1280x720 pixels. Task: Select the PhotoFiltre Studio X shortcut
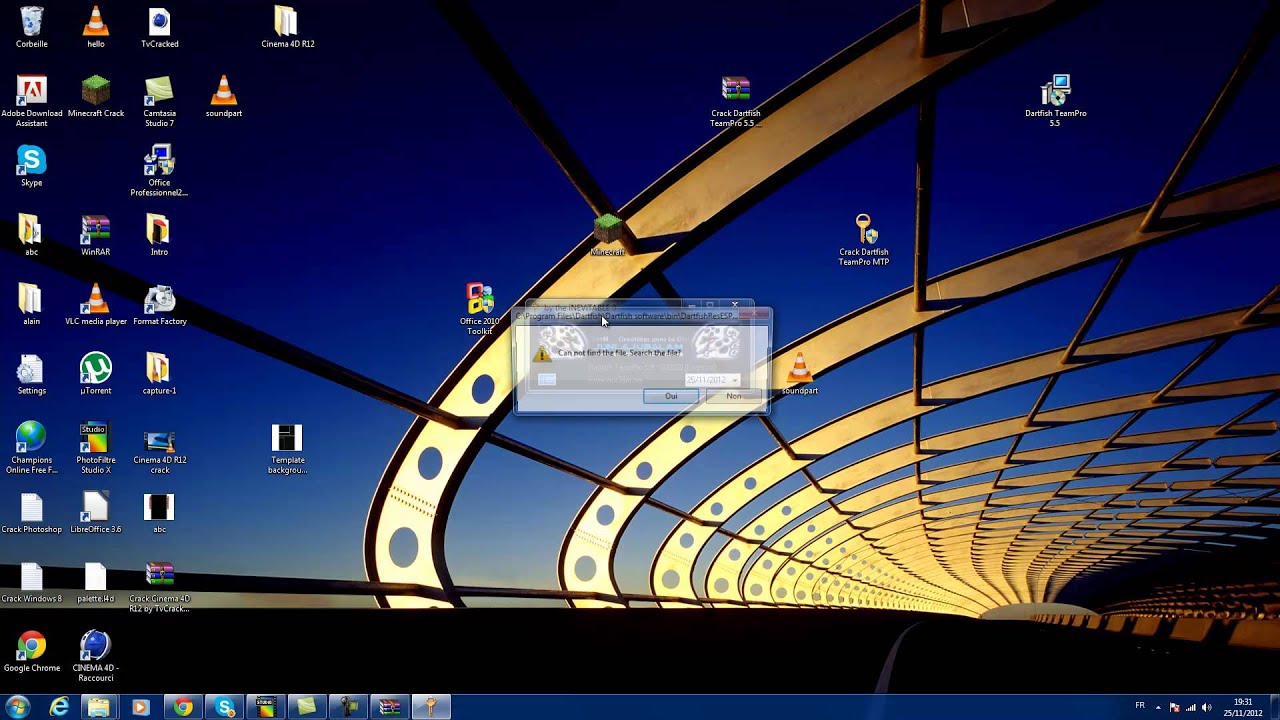[x=96, y=448]
